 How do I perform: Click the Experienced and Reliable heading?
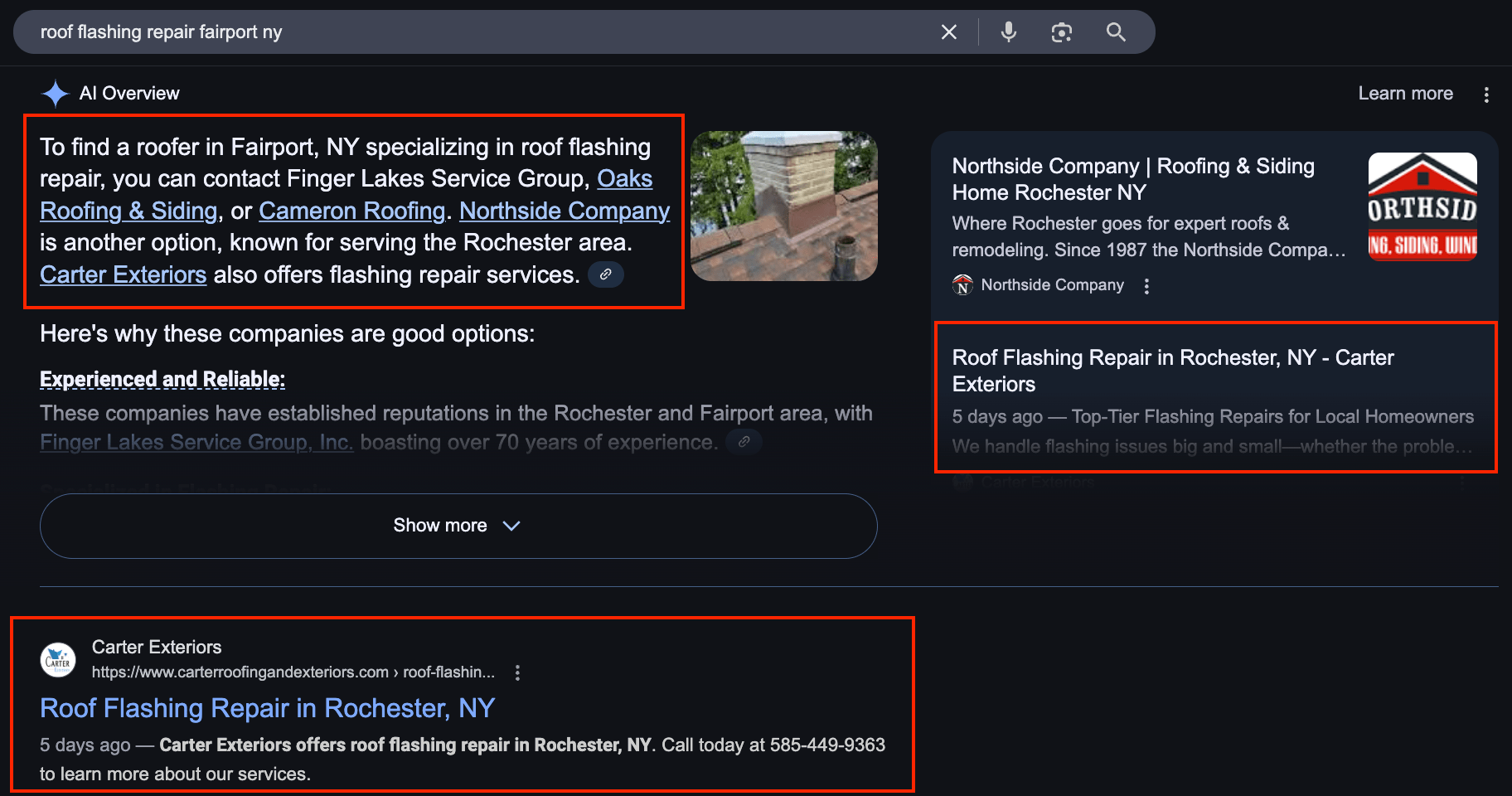click(x=162, y=380)
